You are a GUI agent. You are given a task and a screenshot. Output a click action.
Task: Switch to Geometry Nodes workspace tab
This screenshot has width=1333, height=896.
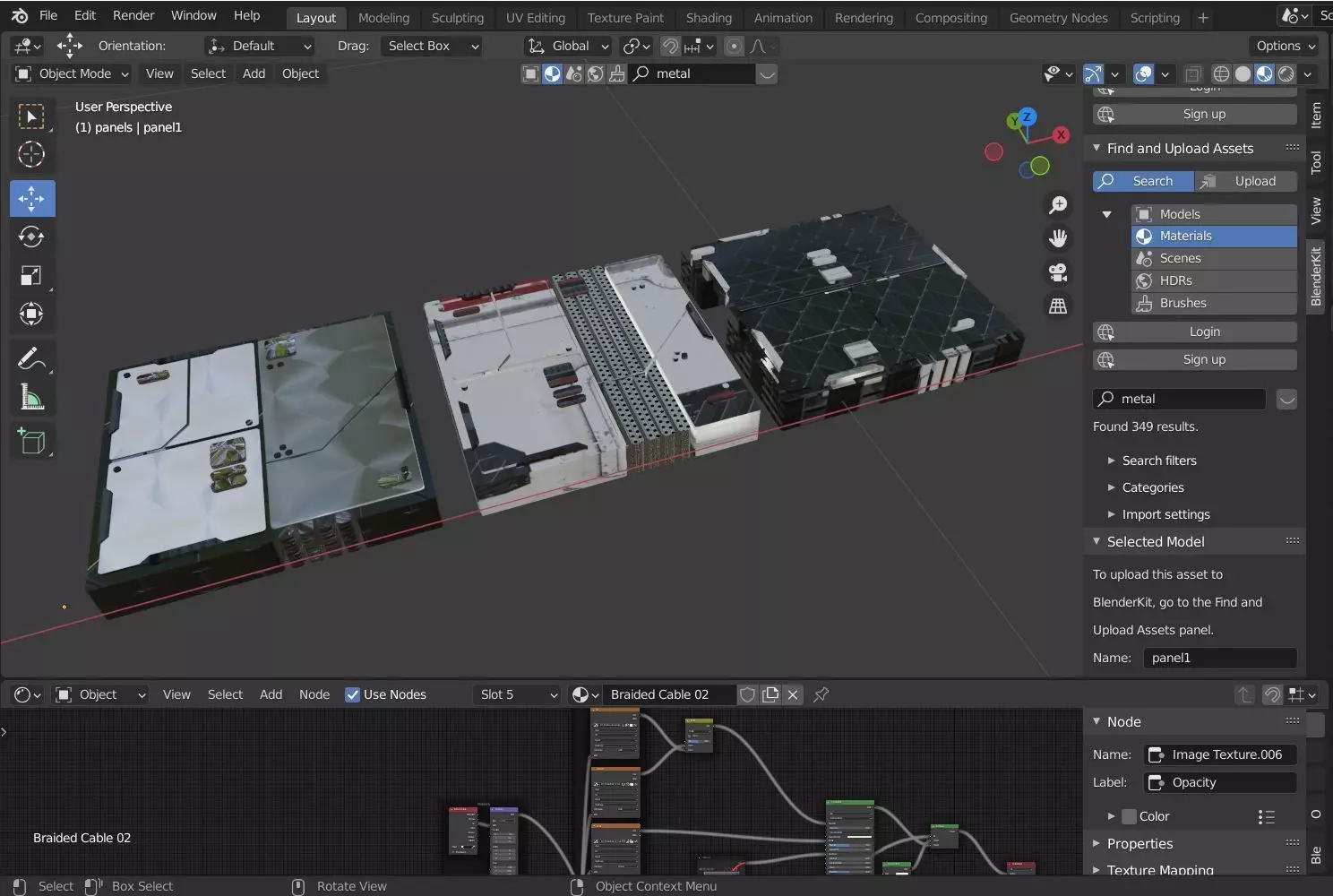point(1058,18)
